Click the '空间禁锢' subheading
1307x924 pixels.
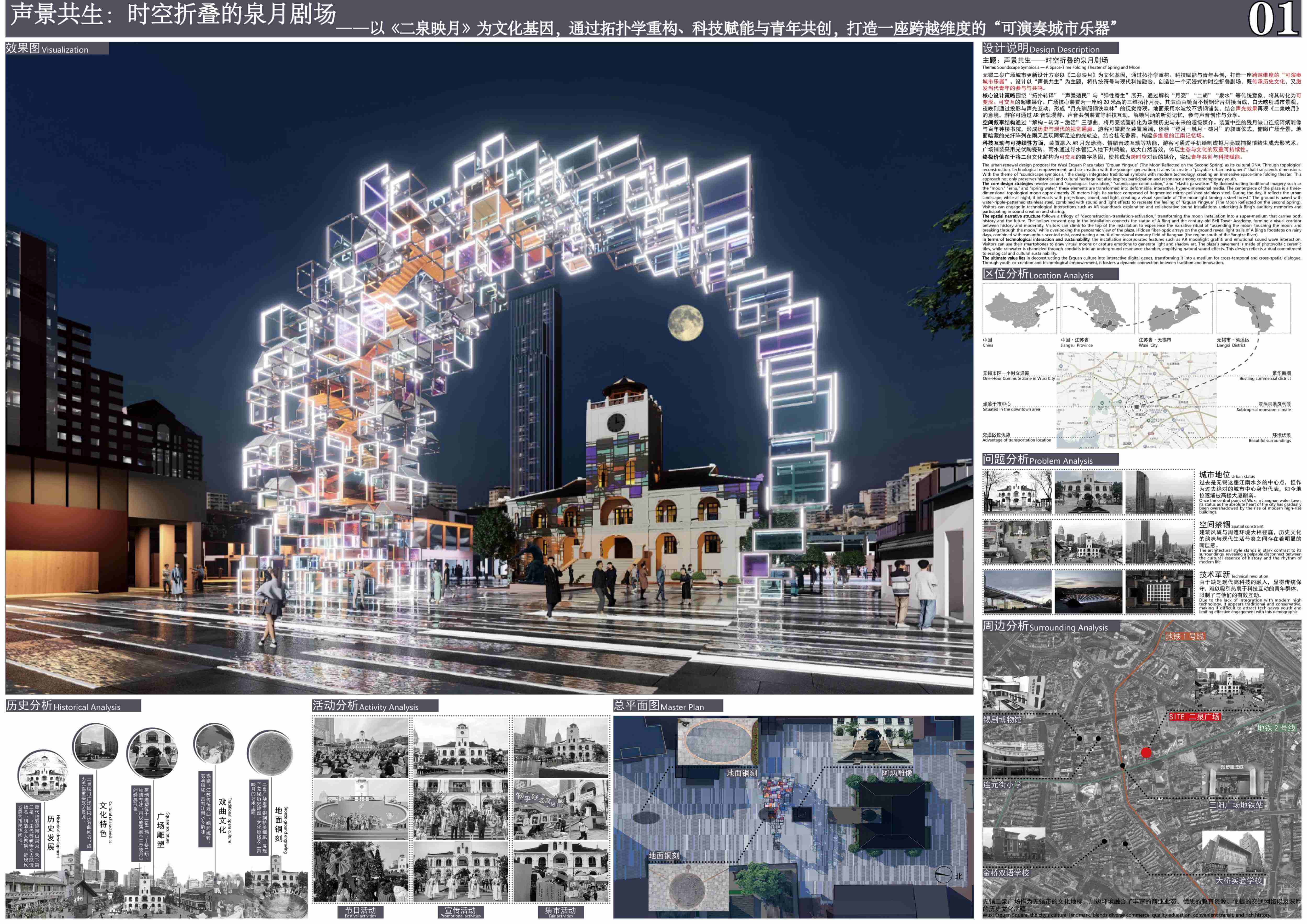(x=1215, y=525)
